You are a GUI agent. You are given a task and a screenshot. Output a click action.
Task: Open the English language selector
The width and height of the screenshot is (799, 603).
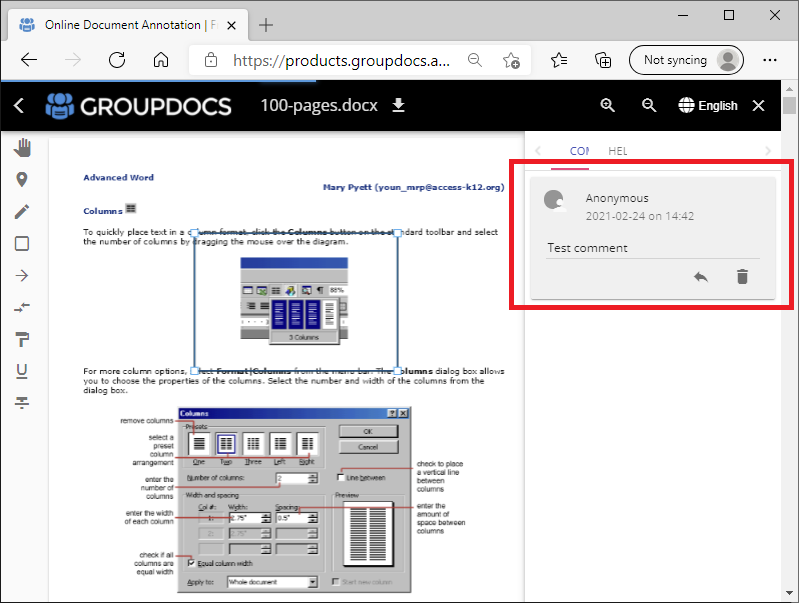point(708,105)
